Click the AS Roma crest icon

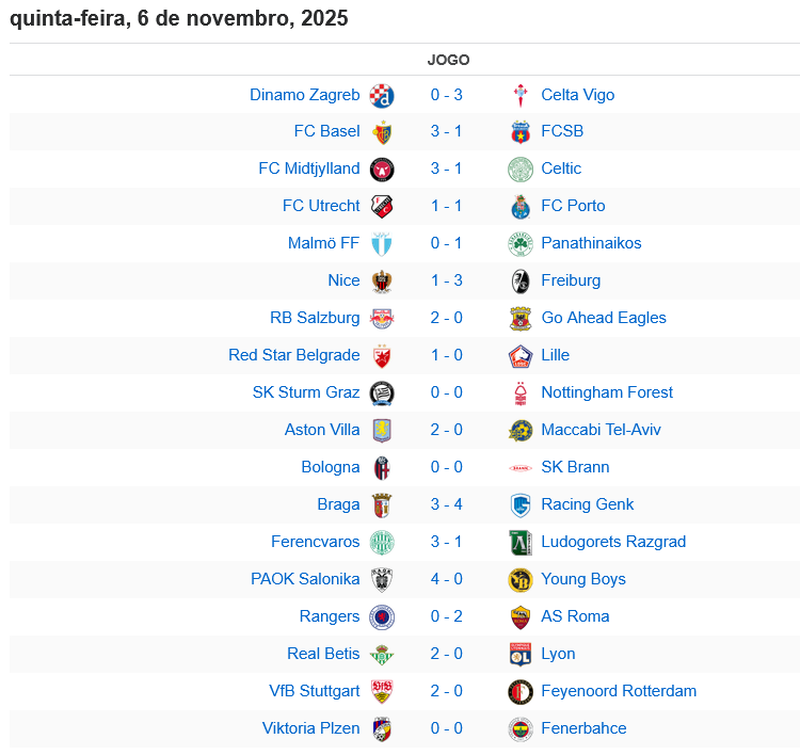(x=520, y=617)
